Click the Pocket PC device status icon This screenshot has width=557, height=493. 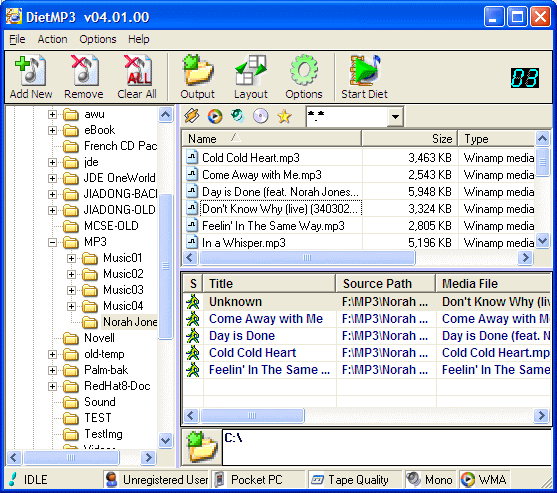tap(220, 480)
